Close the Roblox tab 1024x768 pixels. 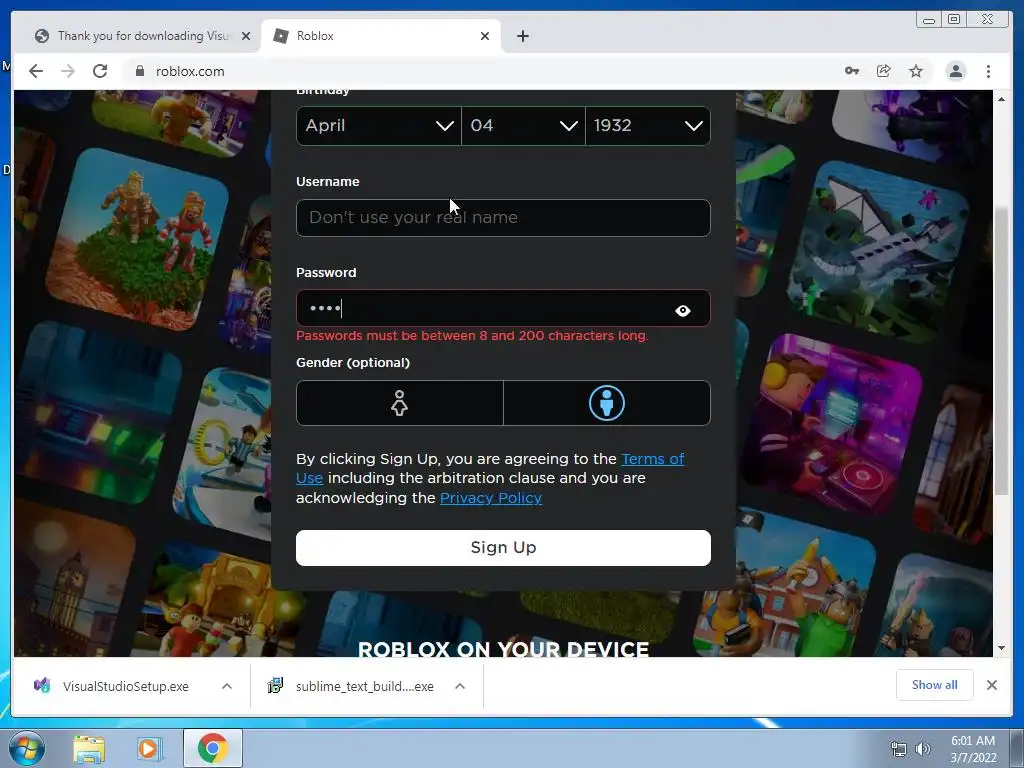[485, 36]
